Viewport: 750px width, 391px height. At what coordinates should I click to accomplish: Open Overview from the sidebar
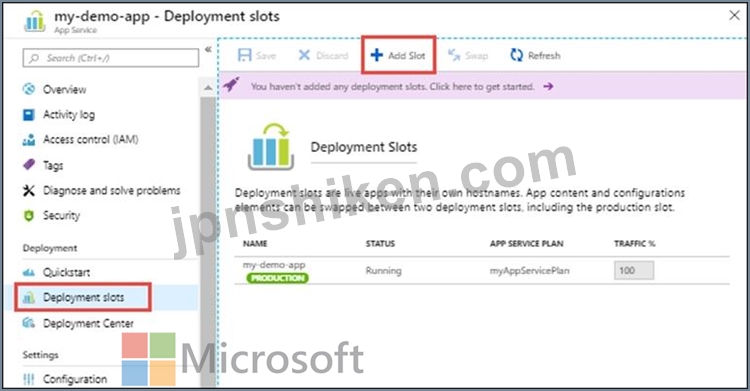tap(55, 89)
